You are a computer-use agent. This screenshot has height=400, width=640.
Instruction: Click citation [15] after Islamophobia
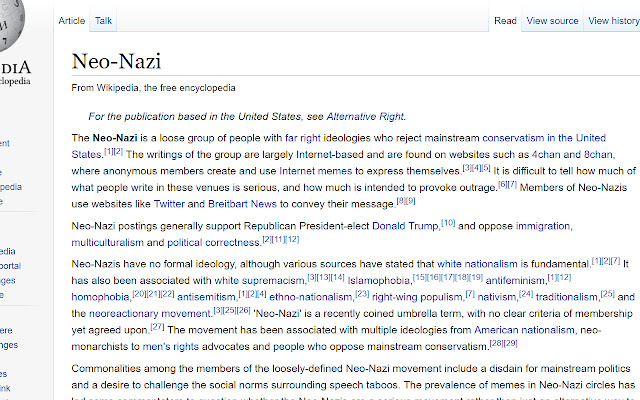(419, 277)
